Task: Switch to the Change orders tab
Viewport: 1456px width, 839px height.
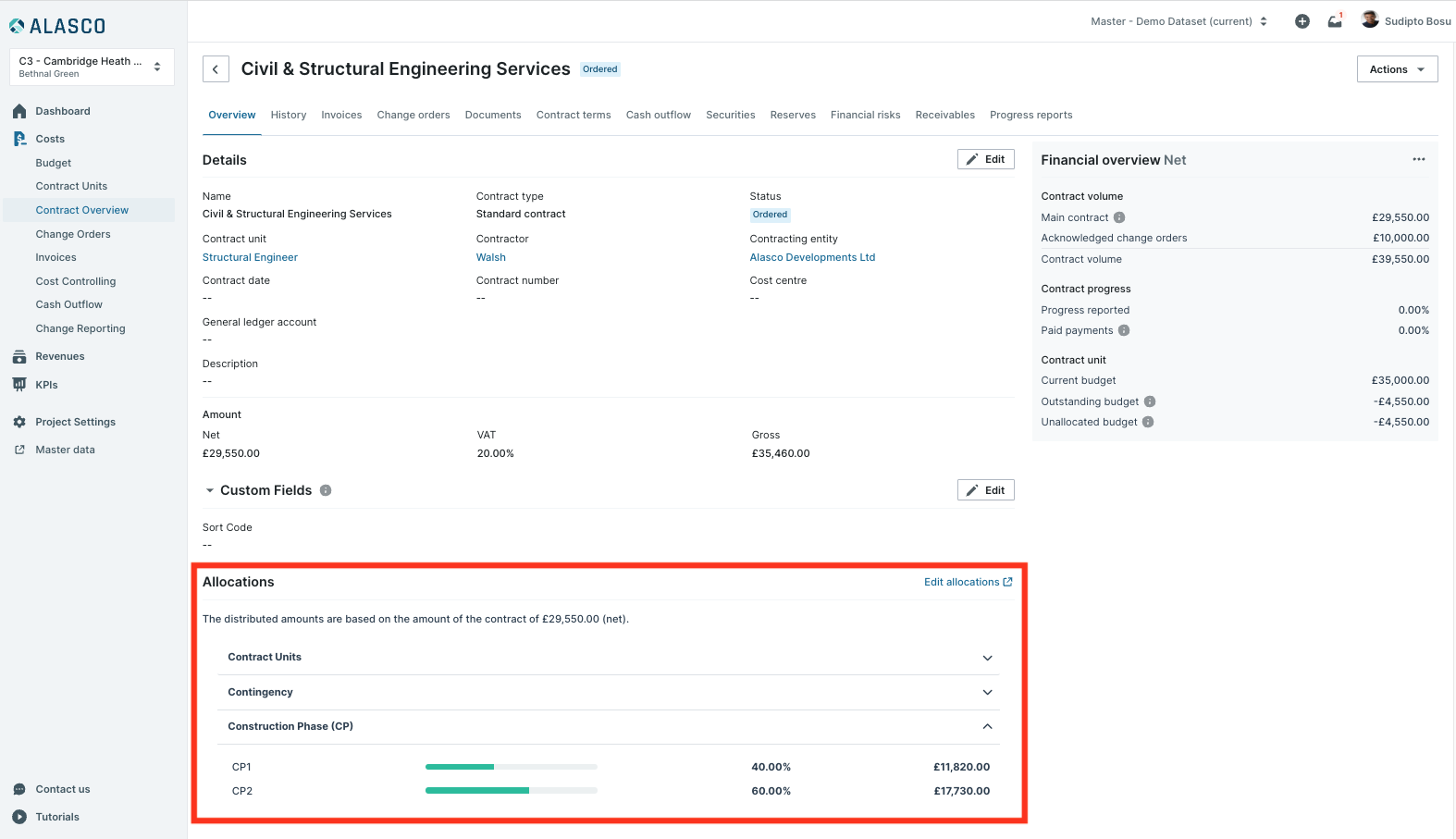Action: [413, 115]
